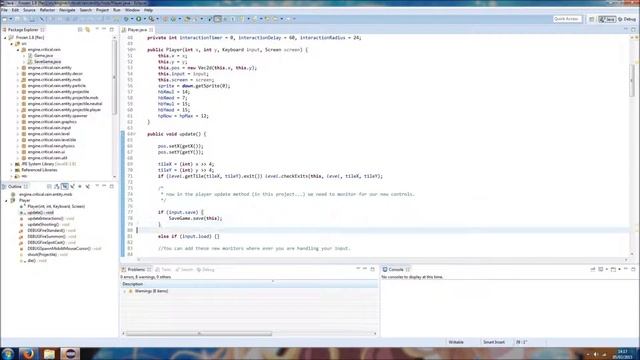
Task: Open the Window menu
Action: coord(132,10)
